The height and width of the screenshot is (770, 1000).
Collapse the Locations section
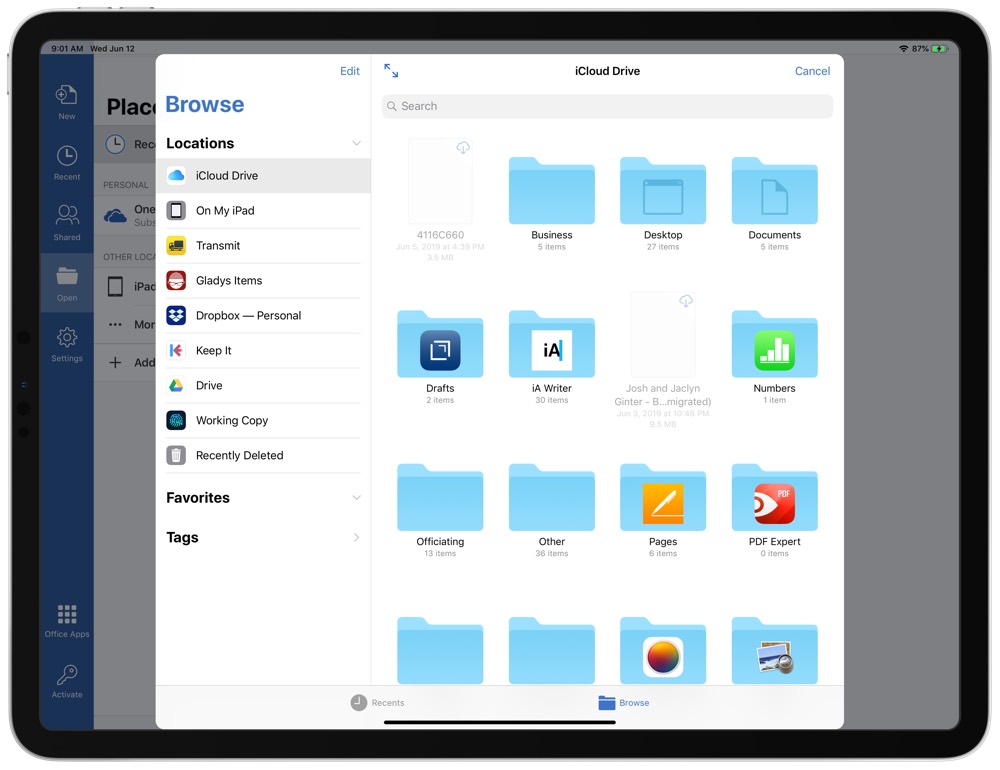[x=357, y=143]
